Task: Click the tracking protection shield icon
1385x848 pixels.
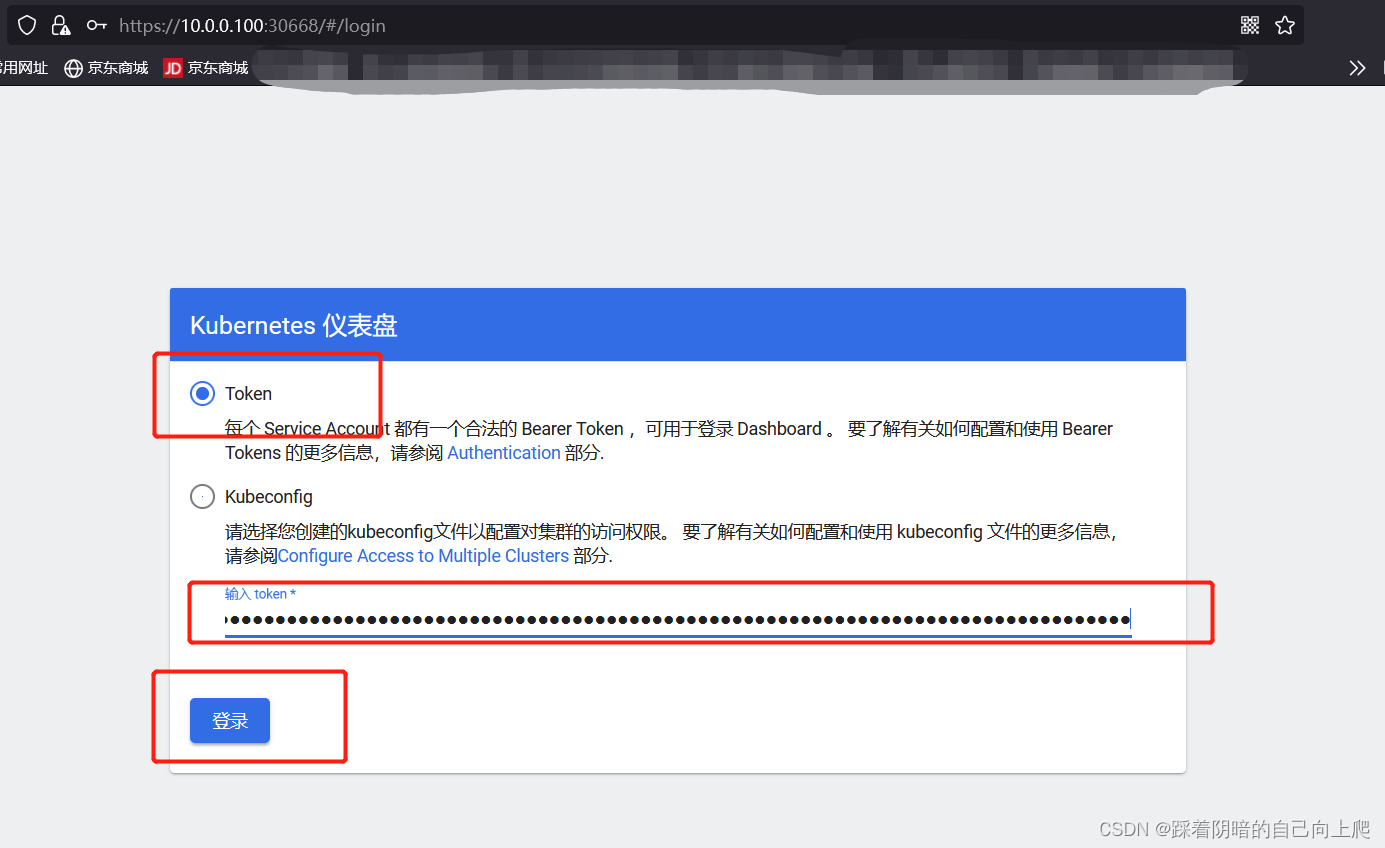Action: coord(27,24)
